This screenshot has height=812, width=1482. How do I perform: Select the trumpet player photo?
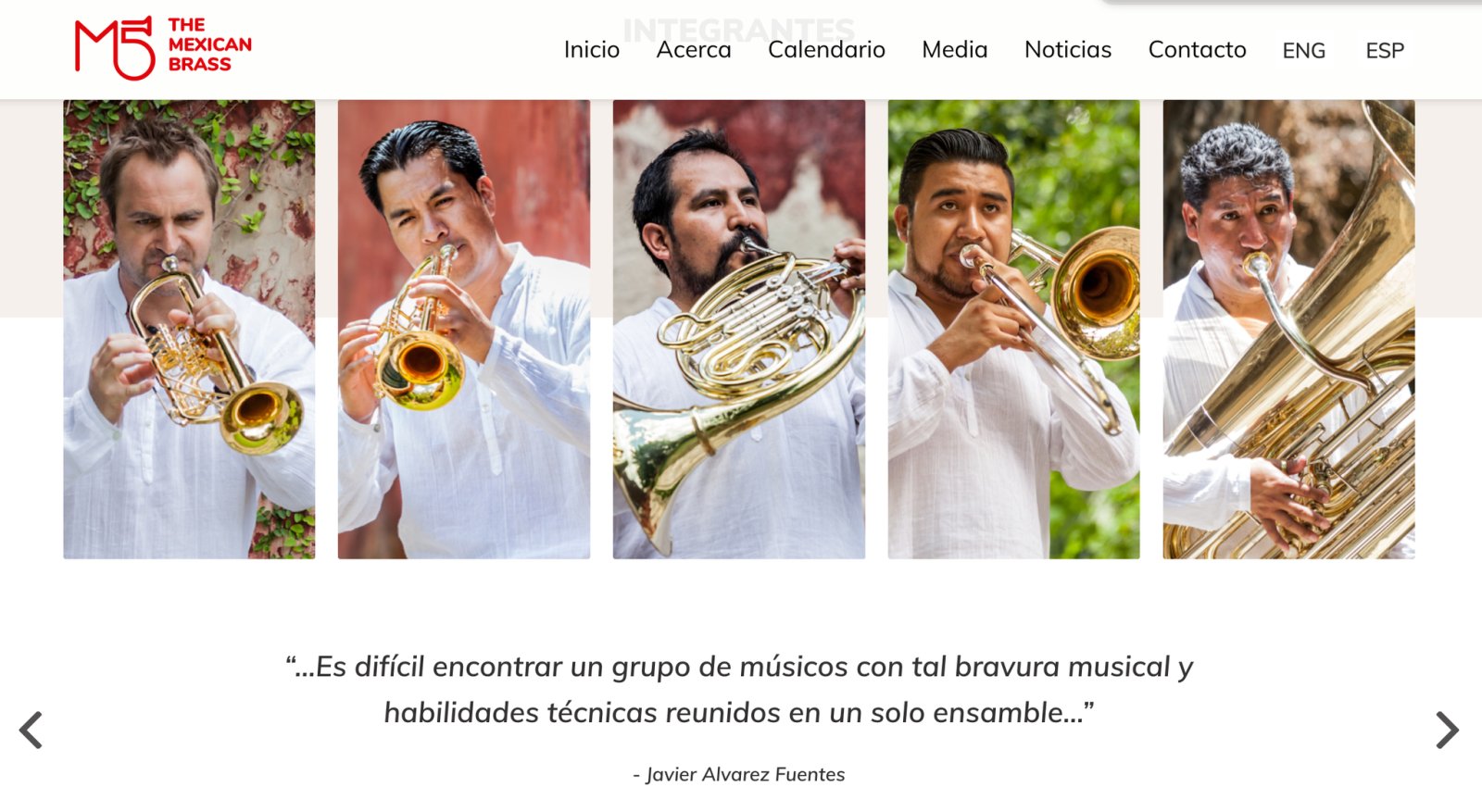[x=464, y=329]
